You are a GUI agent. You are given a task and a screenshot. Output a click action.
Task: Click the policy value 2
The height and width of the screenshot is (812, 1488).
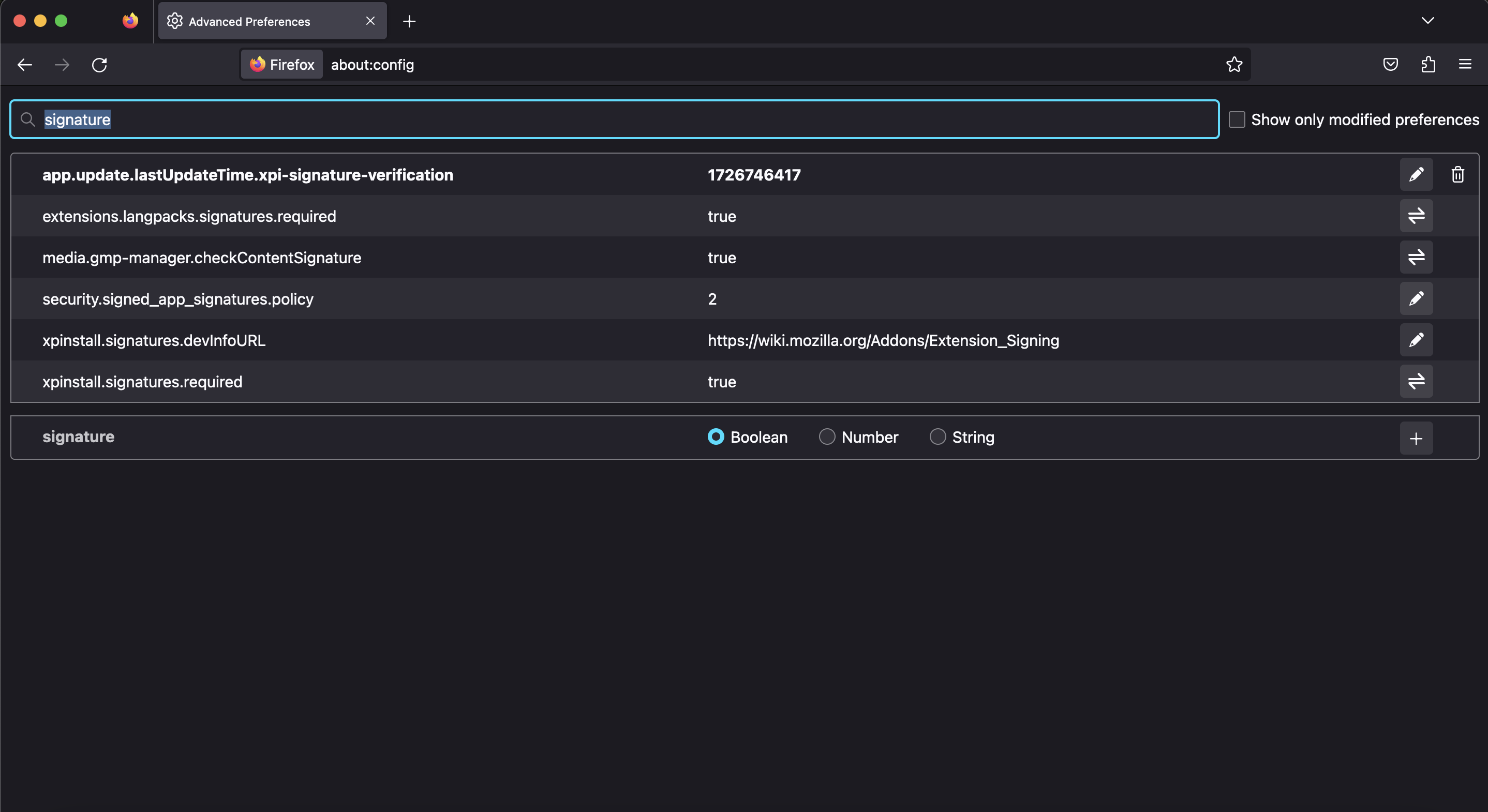pos(711,299)
